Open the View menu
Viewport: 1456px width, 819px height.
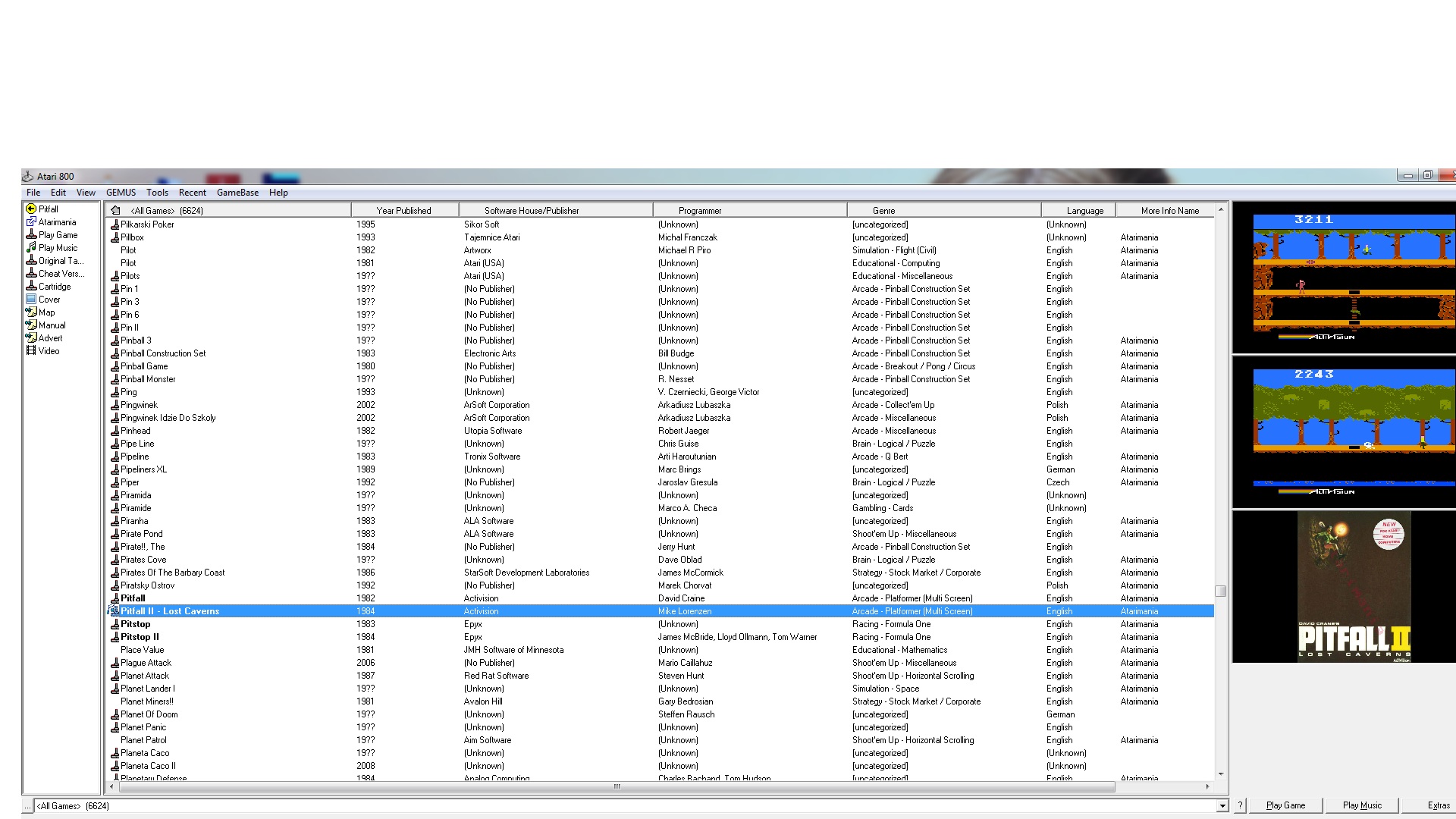pyautogui.click(x=86, y=193)
